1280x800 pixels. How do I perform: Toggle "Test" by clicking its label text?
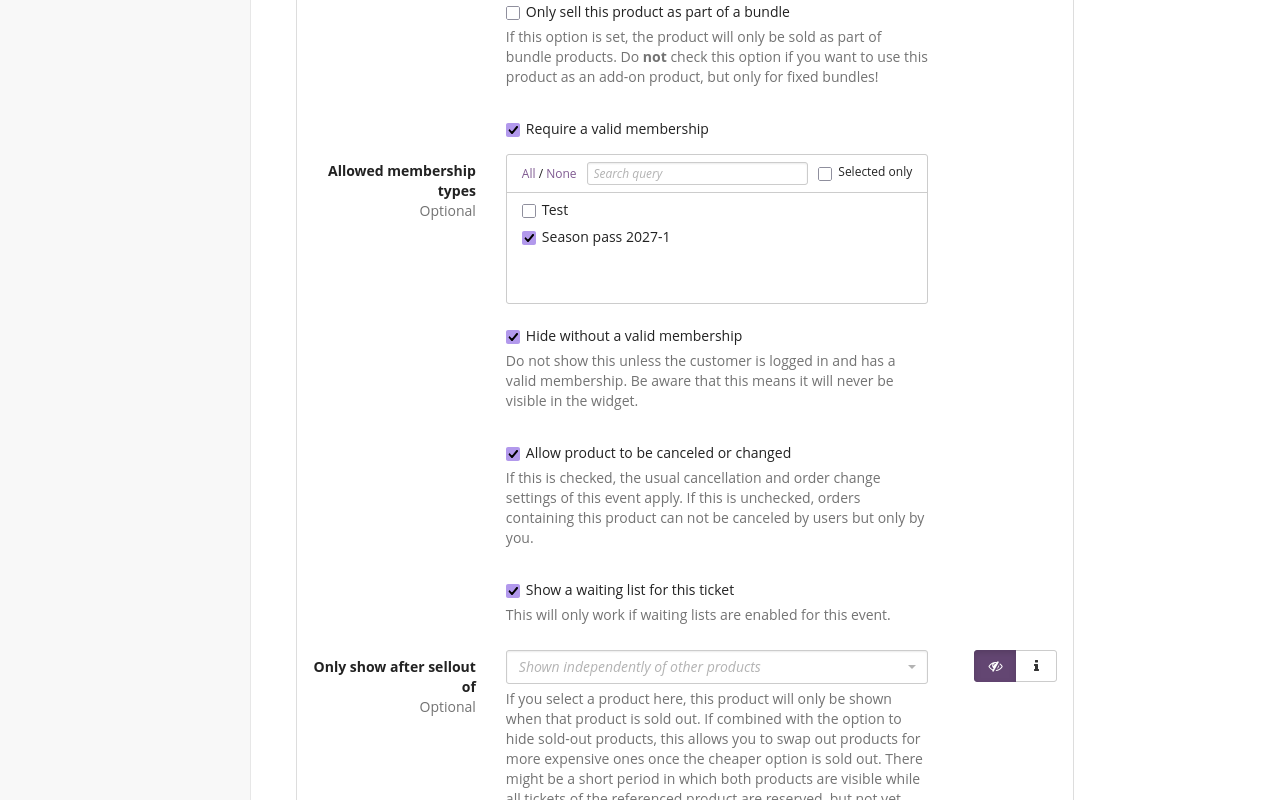555,210
